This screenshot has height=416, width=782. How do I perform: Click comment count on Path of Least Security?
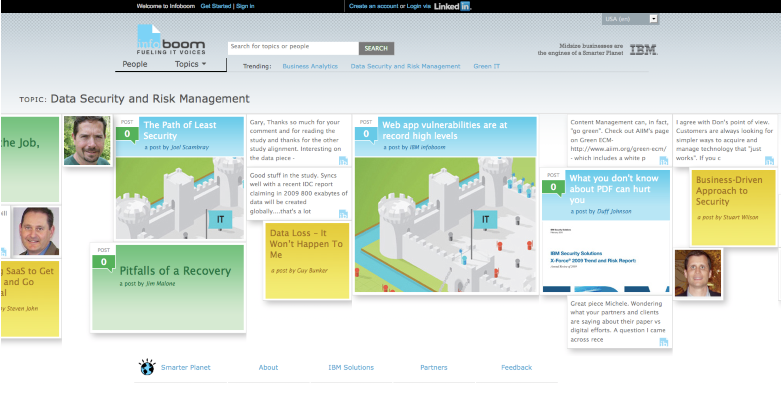127,134
